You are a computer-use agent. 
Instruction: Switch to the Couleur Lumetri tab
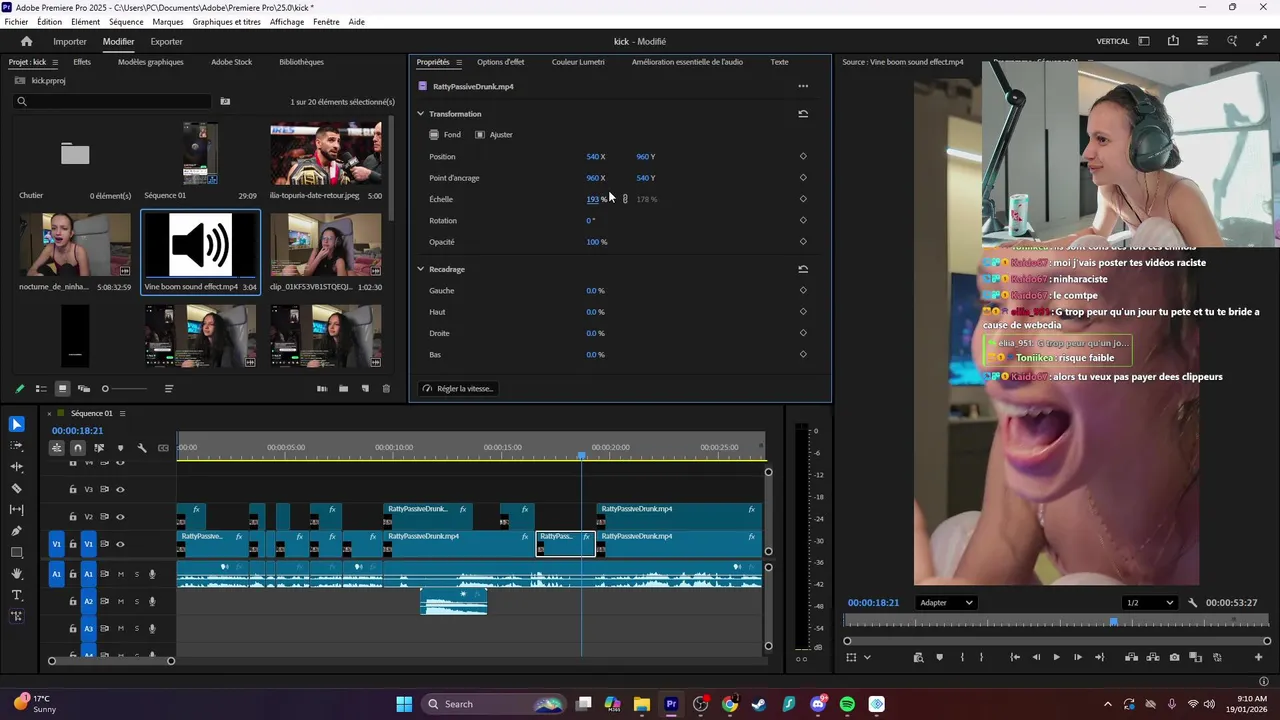coord(578,62)
